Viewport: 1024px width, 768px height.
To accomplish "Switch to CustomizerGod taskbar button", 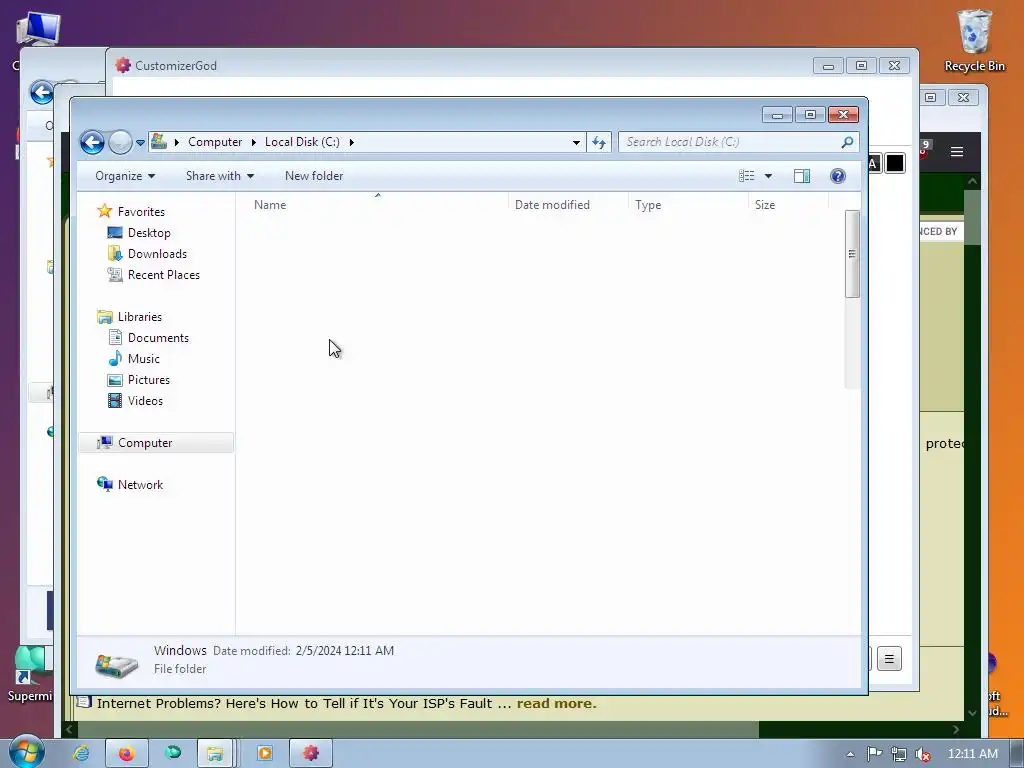I will [x=312, y=753].
